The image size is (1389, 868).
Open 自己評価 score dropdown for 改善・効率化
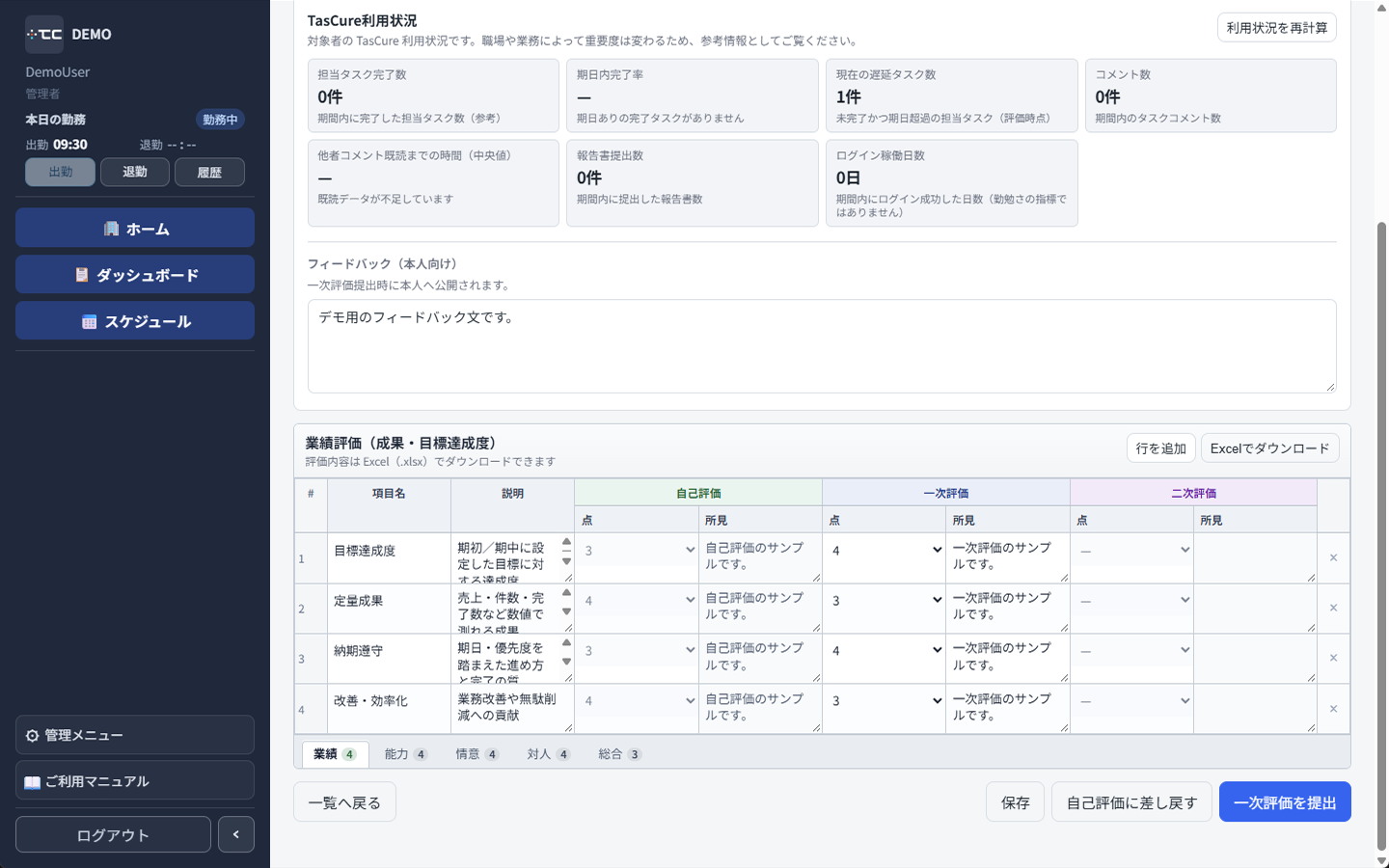point(637,700)
